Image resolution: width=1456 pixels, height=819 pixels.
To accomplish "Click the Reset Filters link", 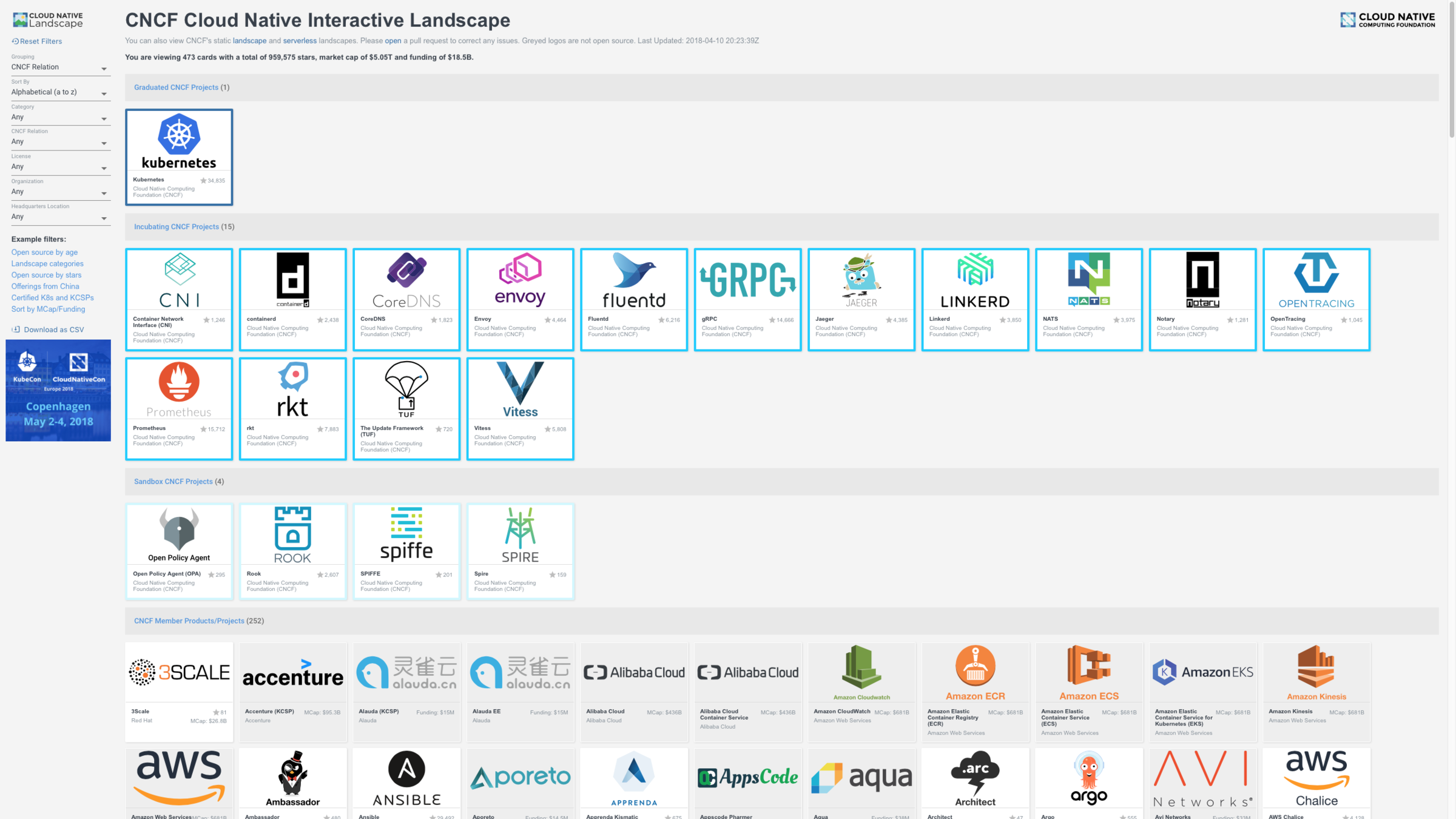I will coord(37,41).
